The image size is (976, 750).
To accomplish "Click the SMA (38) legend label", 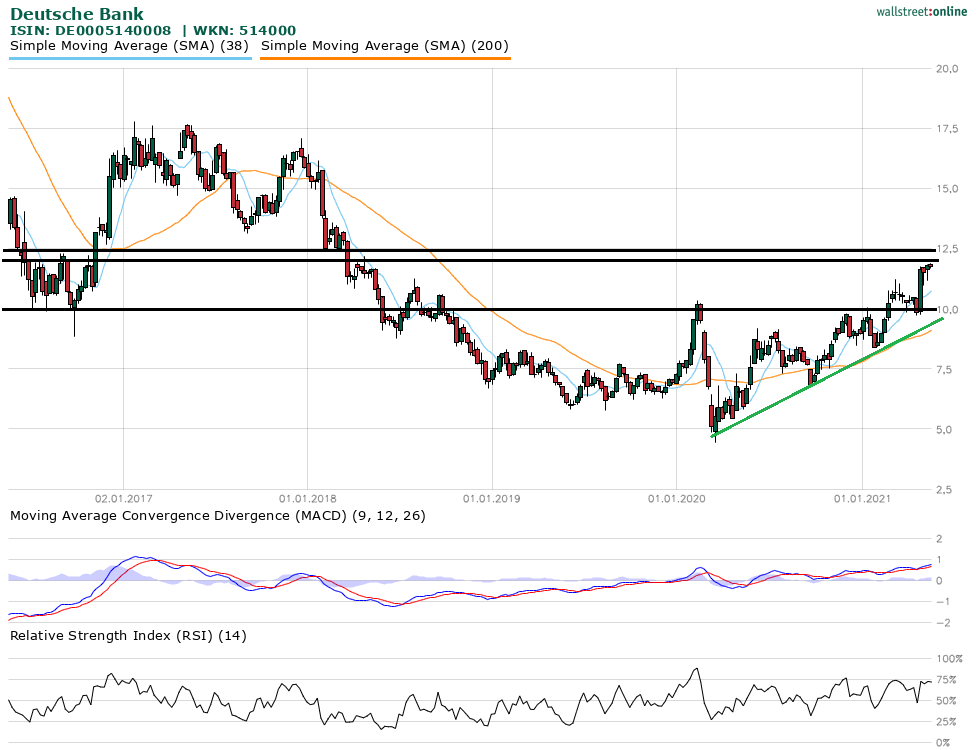I will [x=129, y=46].
